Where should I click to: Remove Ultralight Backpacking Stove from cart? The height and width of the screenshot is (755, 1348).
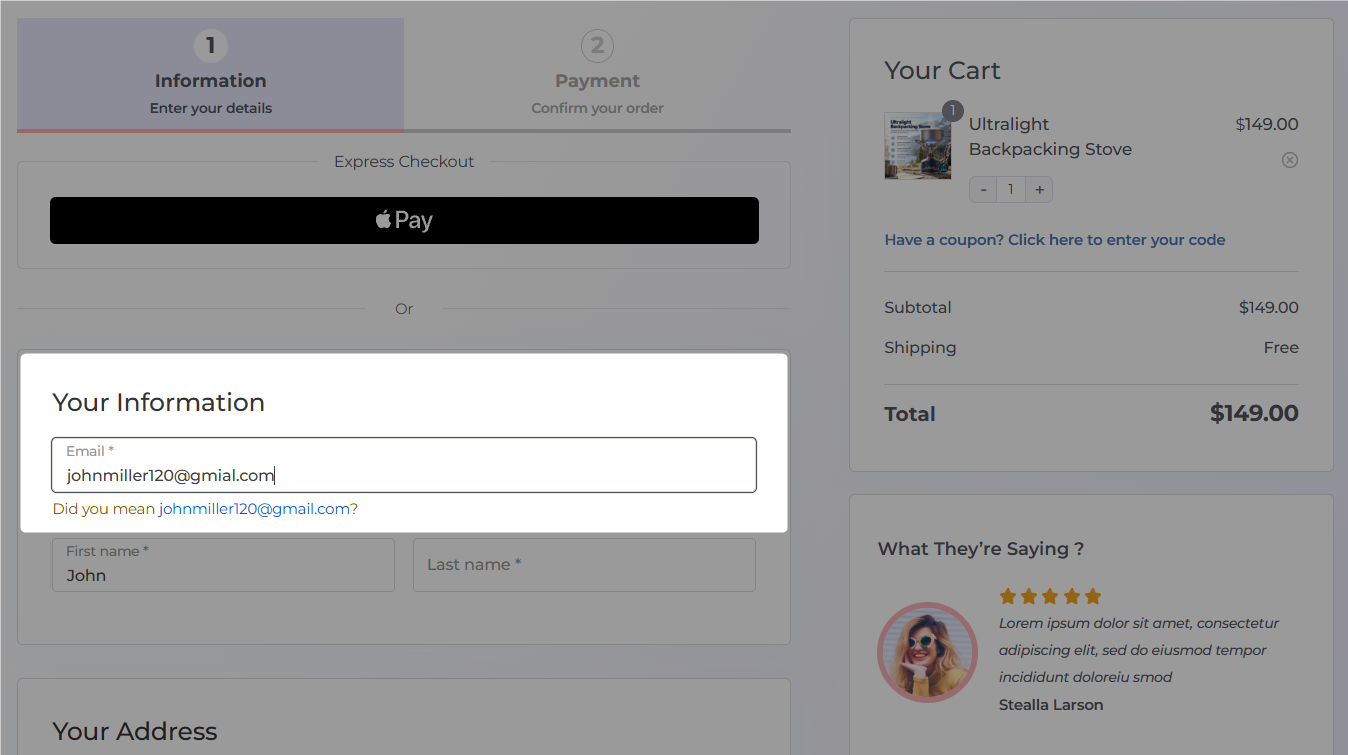pos(1290,160)
